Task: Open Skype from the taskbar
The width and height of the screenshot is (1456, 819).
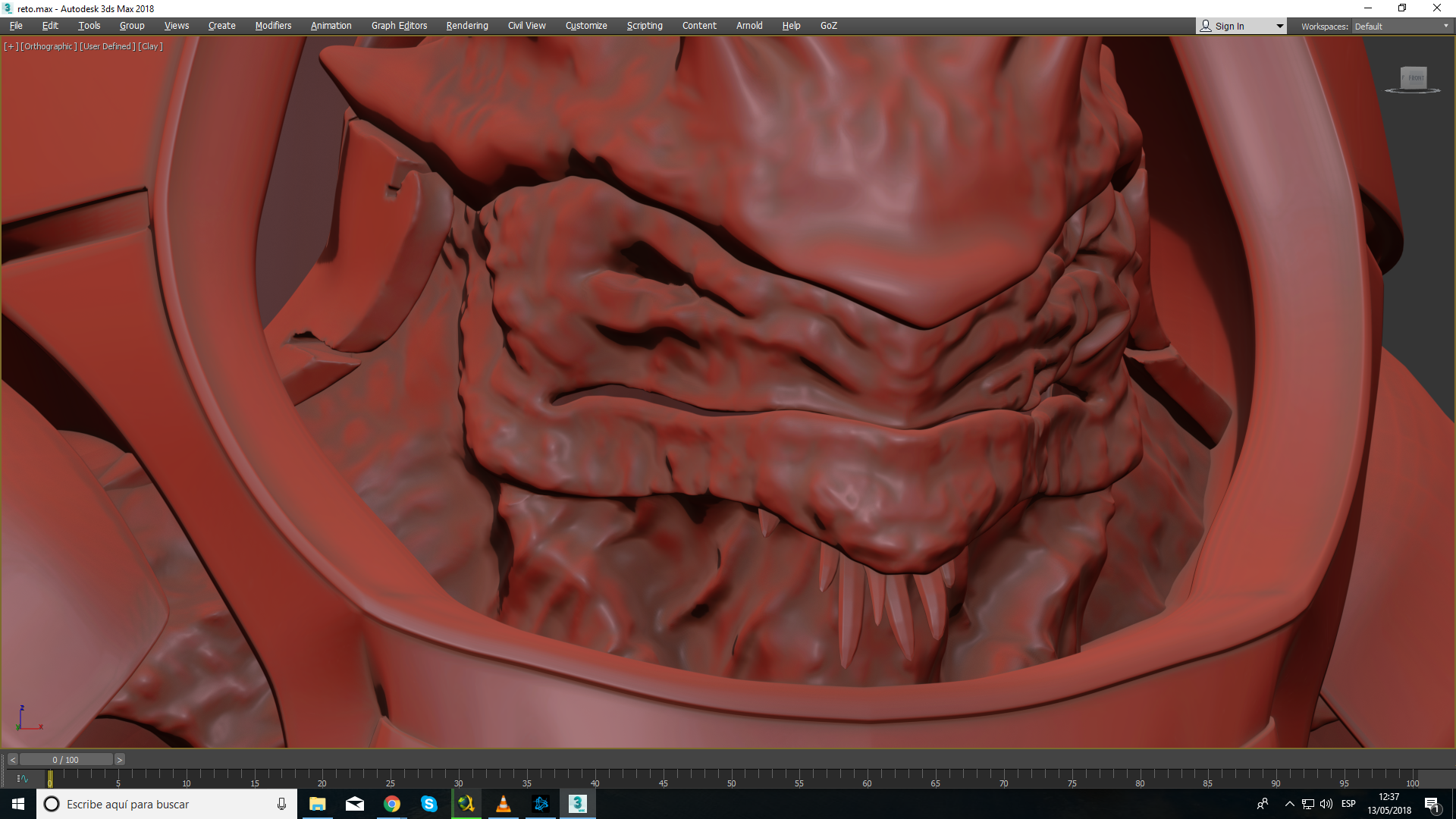Action: (428, 804)
